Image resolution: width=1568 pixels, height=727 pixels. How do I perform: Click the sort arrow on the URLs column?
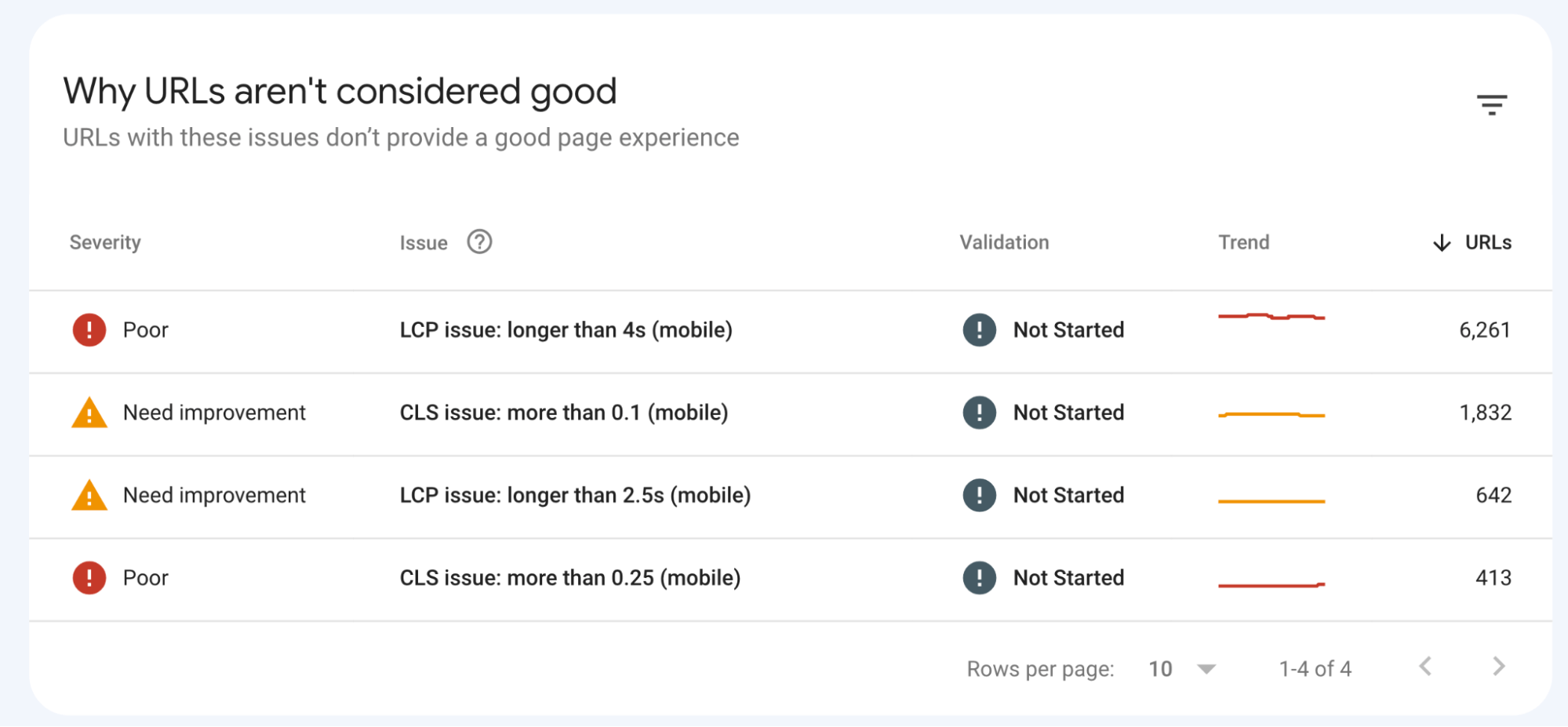(1441, 243)
